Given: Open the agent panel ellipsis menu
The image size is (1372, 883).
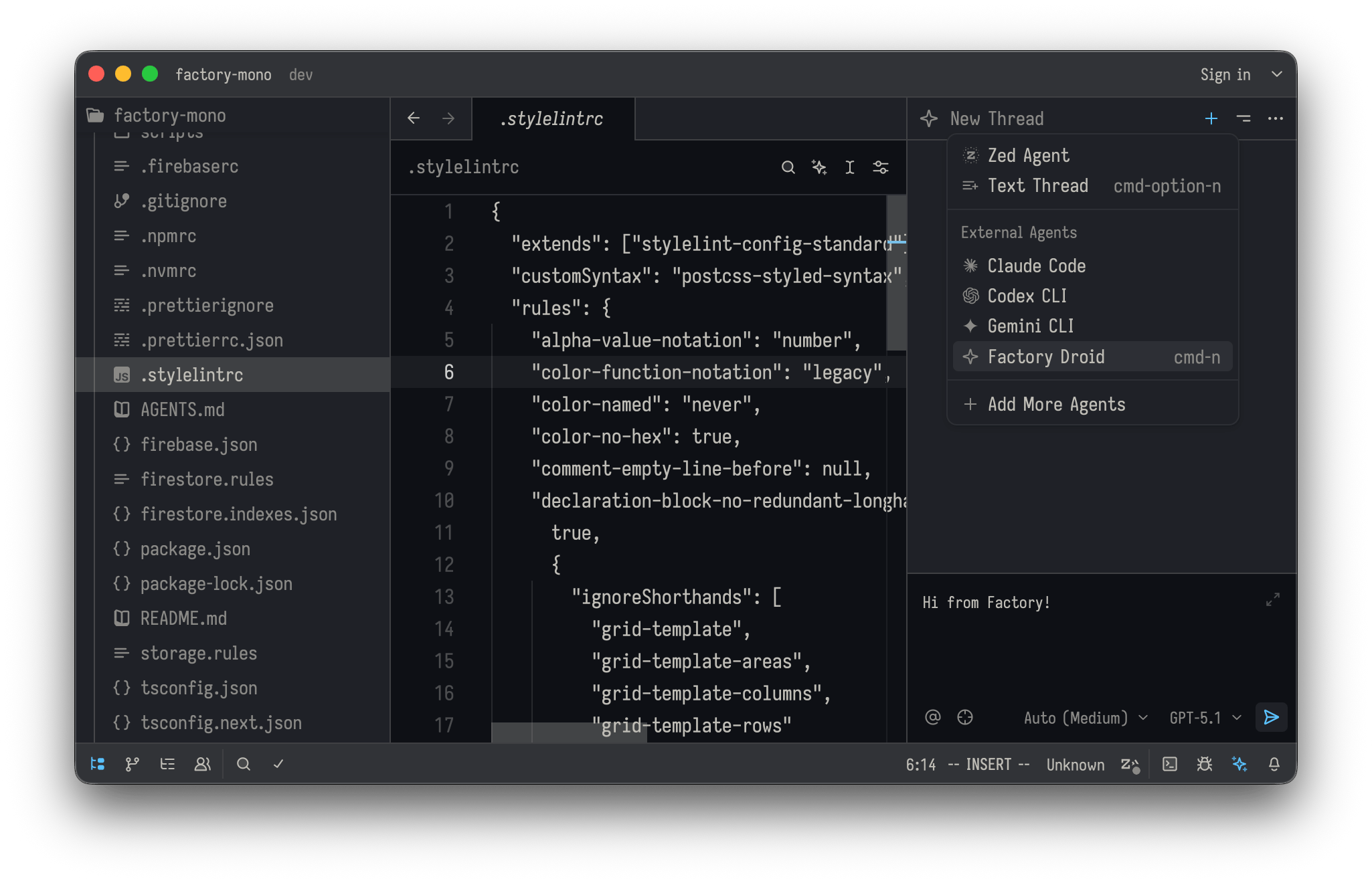Looking at the screenshot, I should 1276,118.
